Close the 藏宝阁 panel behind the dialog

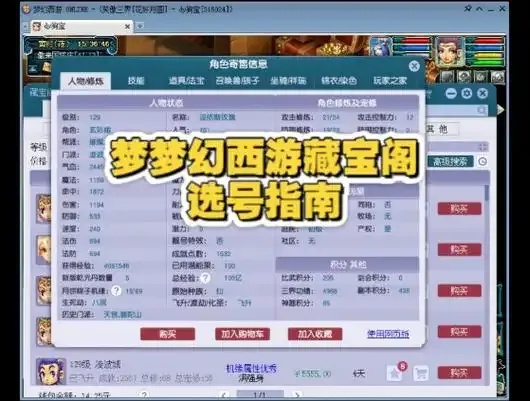coord(483,93)
